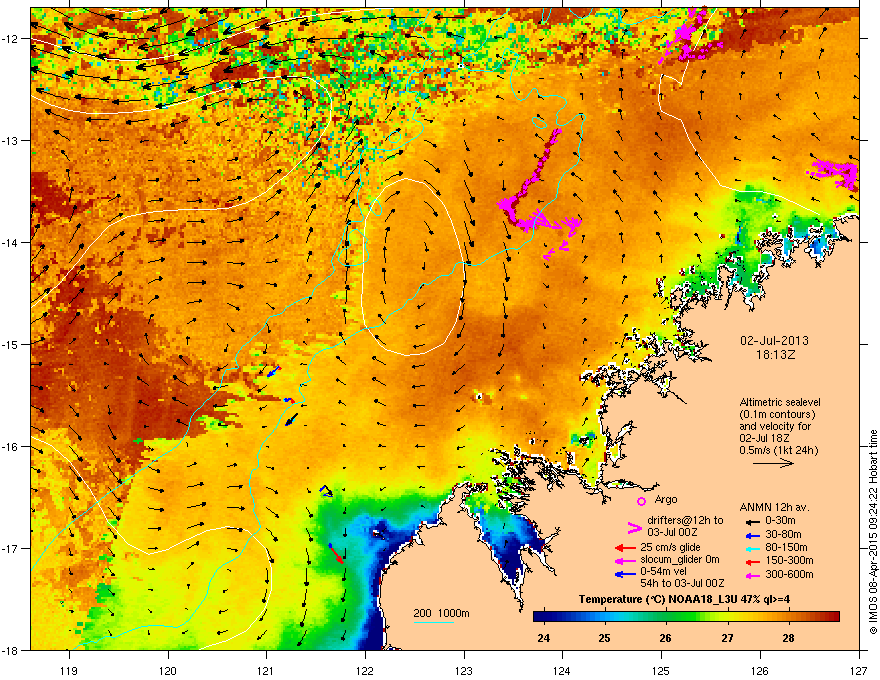Click the '200 1000m' isobath label
The image size is (880, 680).
pos(441,613)
